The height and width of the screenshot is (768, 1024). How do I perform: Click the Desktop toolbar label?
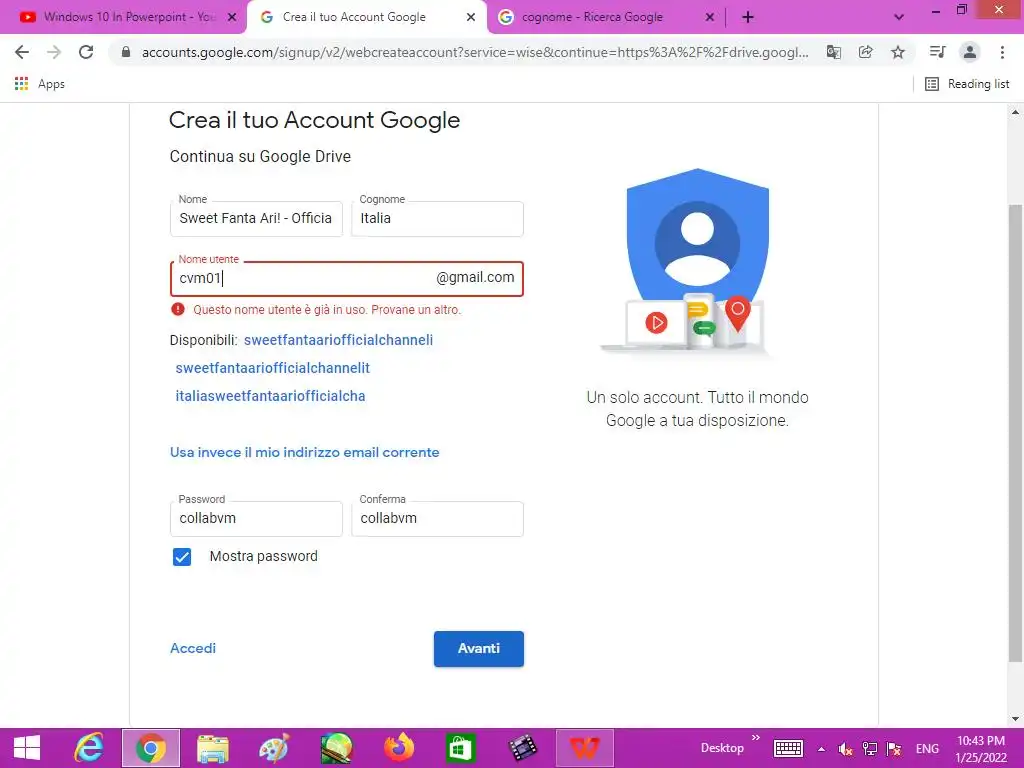(722, 748)
